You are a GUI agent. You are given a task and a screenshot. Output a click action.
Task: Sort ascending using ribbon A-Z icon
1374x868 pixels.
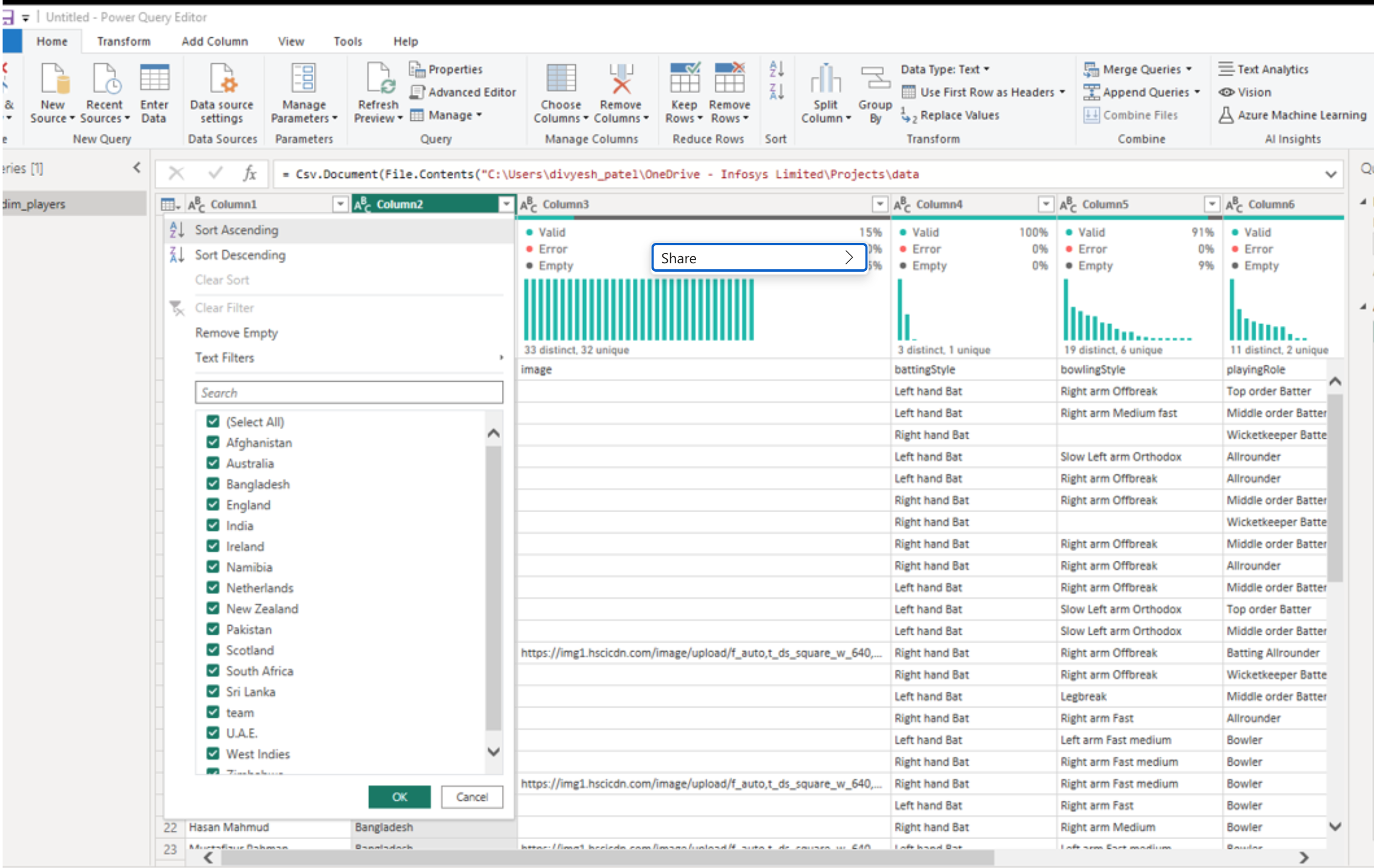pyautogui.click(x=776, y=69)
